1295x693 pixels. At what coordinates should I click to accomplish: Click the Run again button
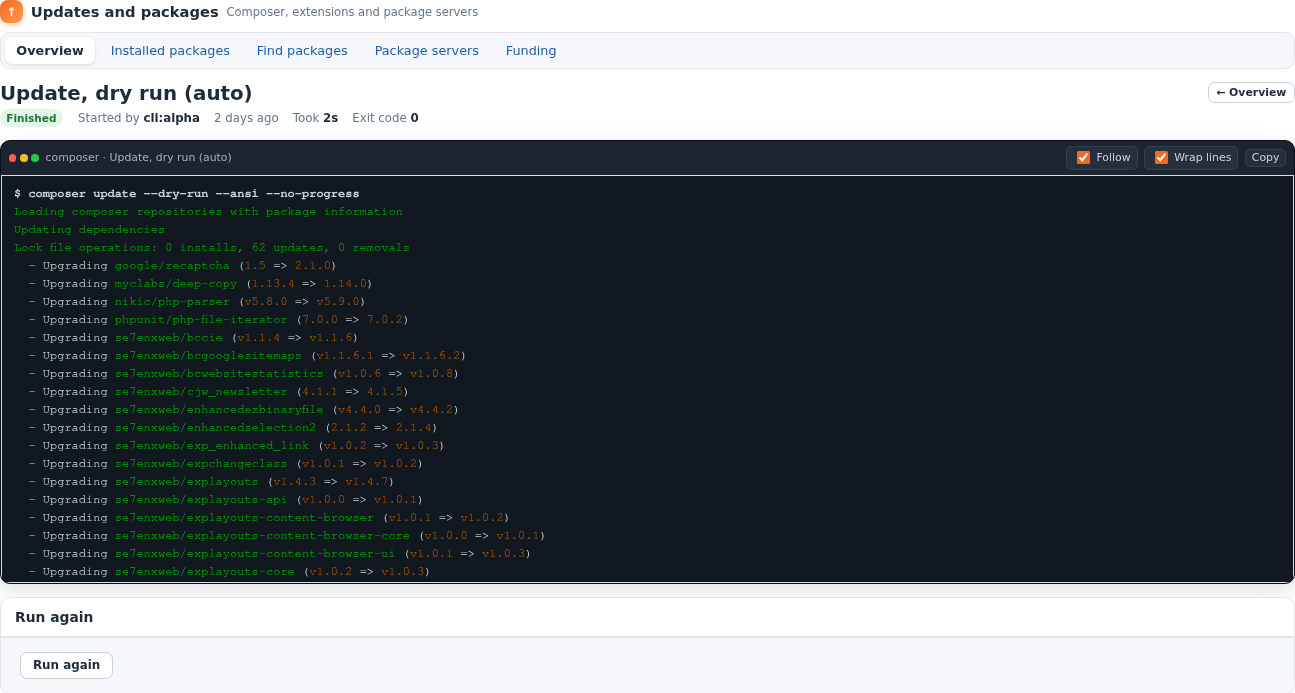pyautogui.click(x=66, y=665)
